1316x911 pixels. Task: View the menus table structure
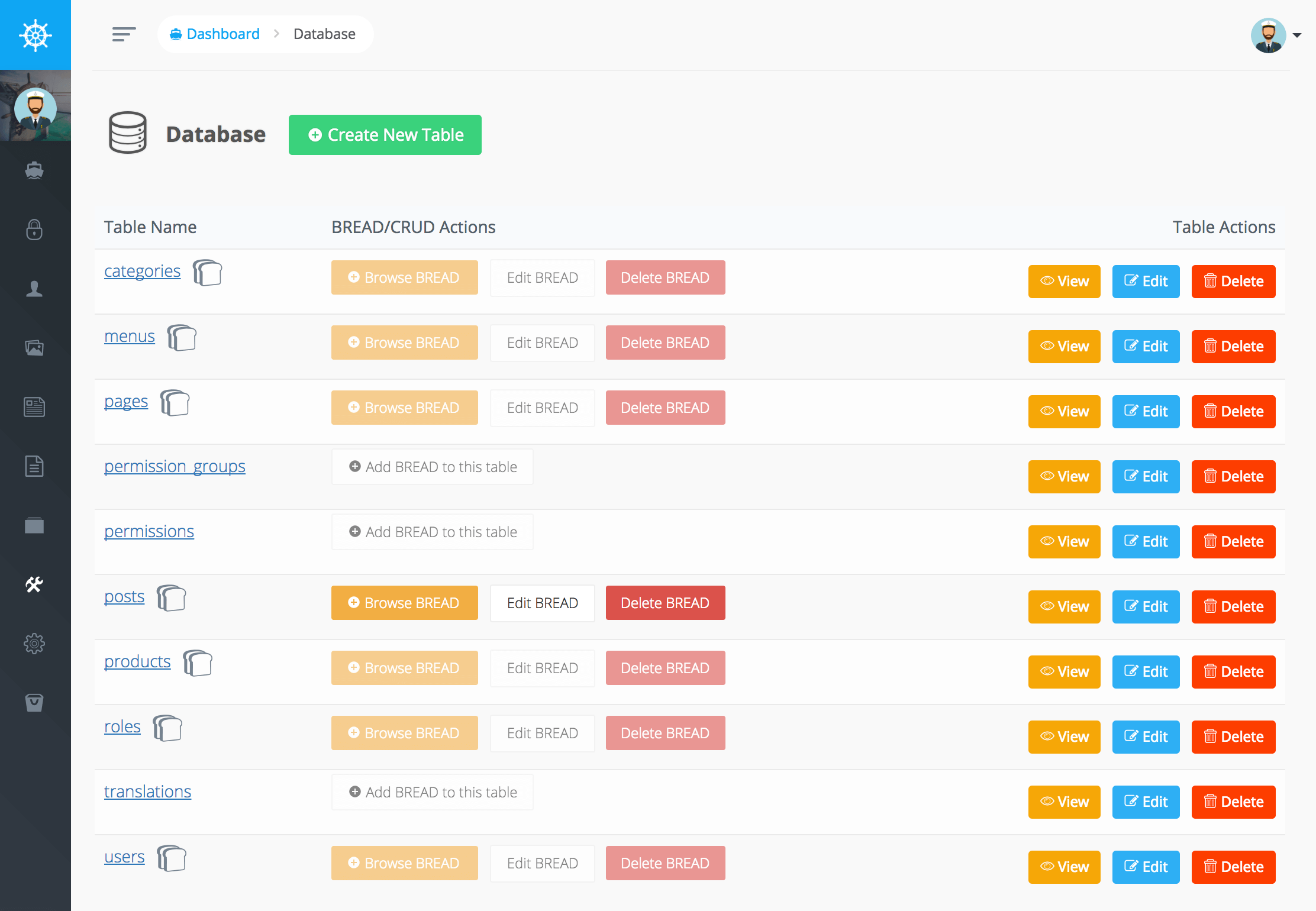1064,346
